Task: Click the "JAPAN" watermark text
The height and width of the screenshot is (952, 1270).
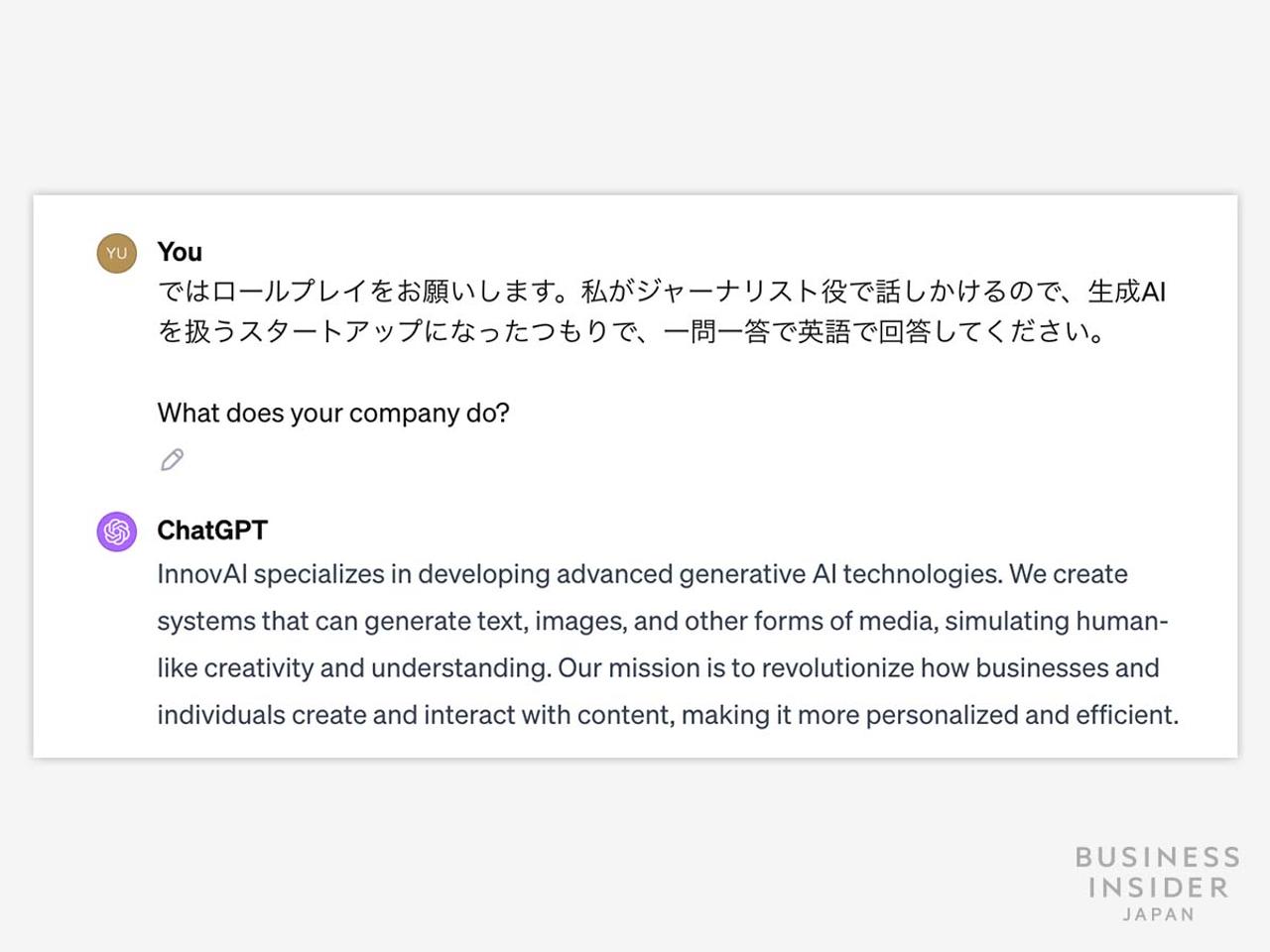Action: pos(1158,915)
